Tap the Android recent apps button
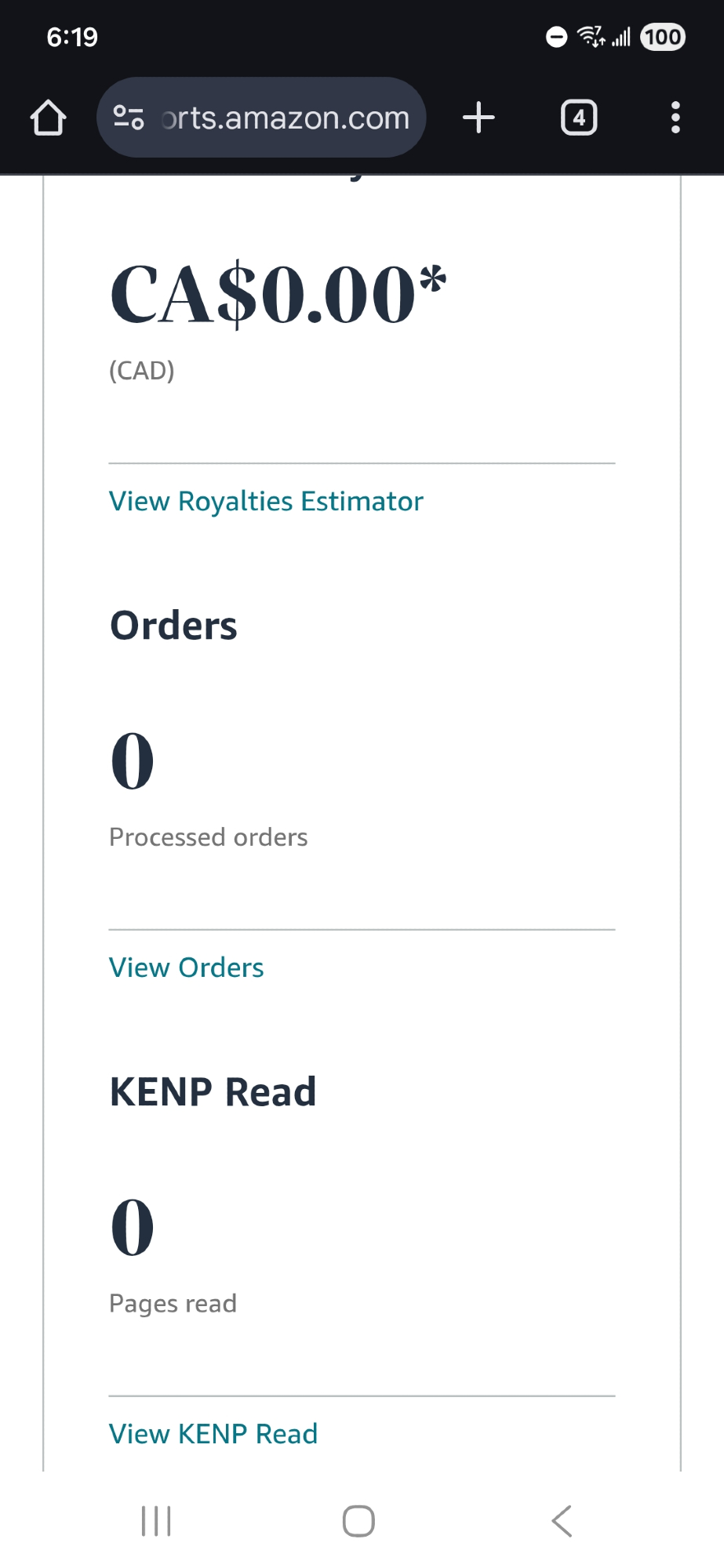 tap(156, 1521)
